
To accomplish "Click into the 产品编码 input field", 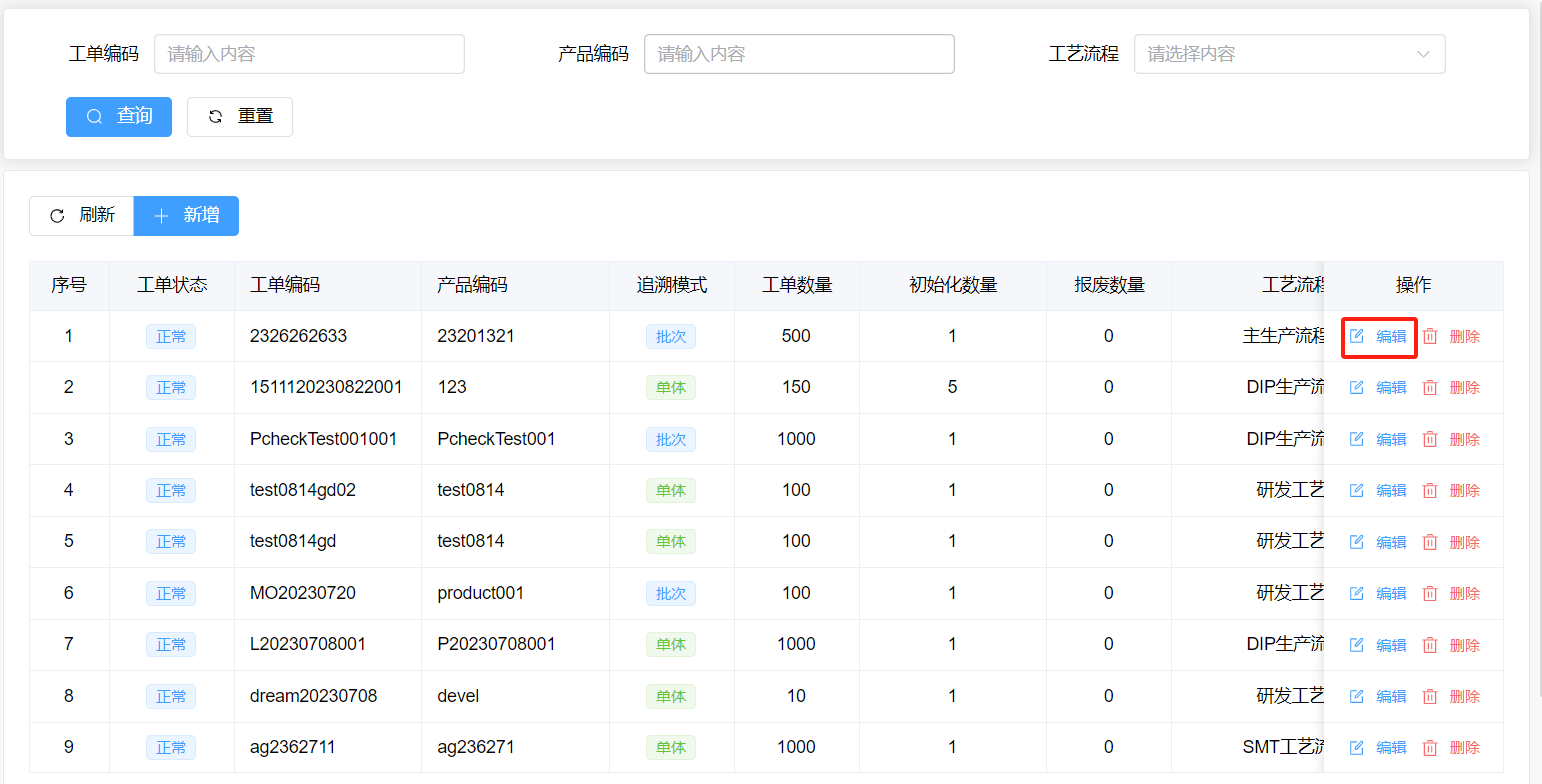I will click(799, 54).
